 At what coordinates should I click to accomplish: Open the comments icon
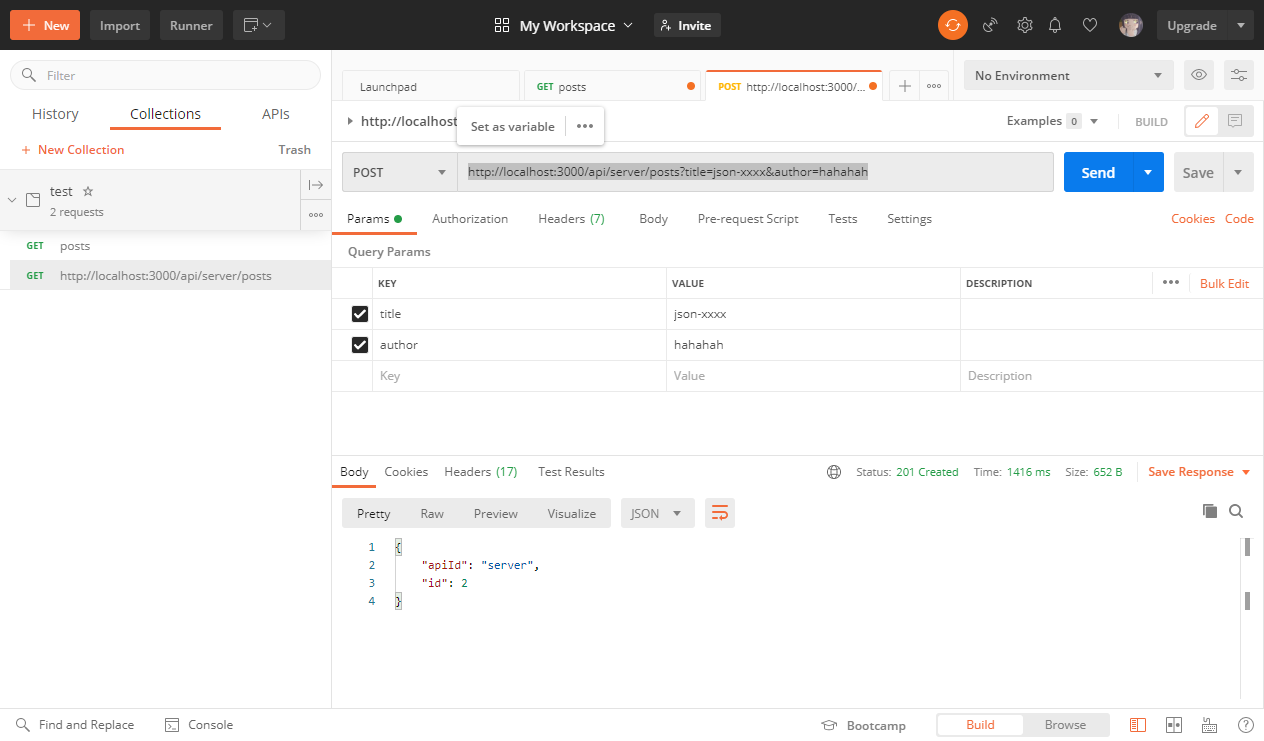[1235, 121]
